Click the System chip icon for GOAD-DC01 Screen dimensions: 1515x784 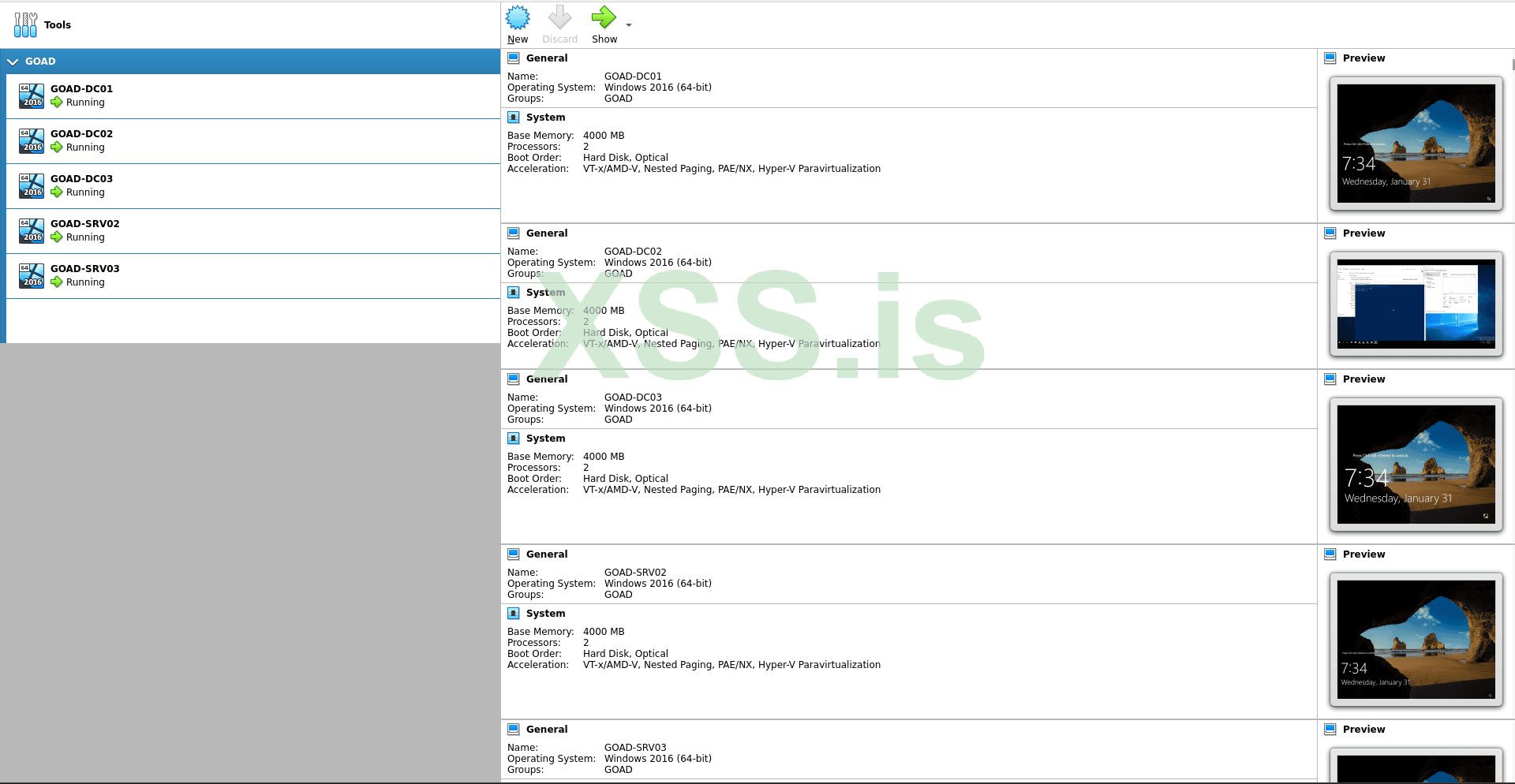point(514,118)
